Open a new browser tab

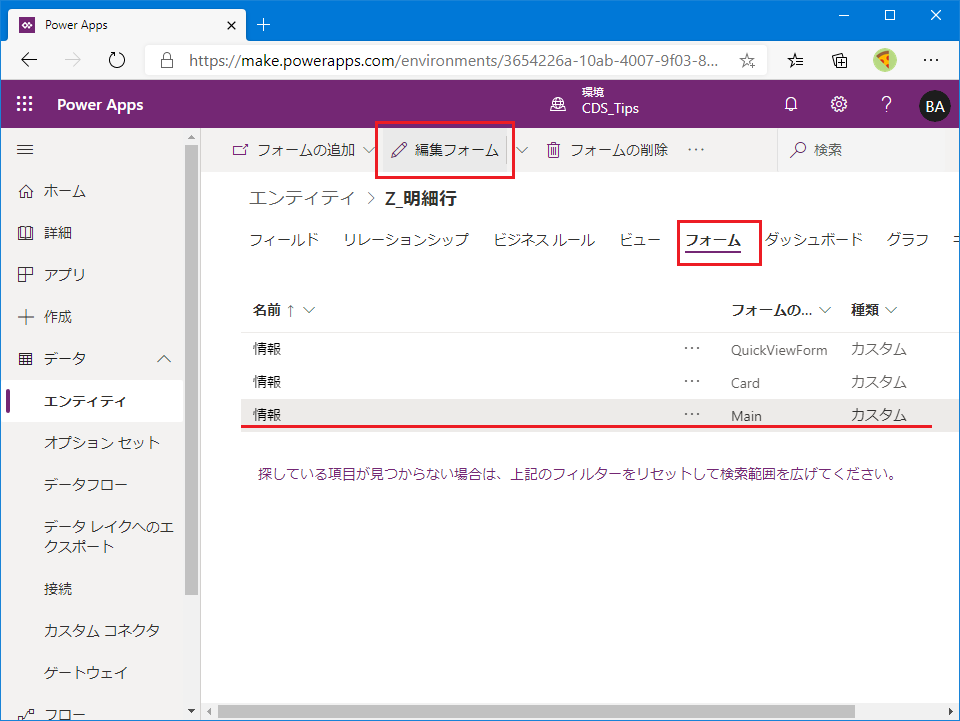[x=263, y=24]
